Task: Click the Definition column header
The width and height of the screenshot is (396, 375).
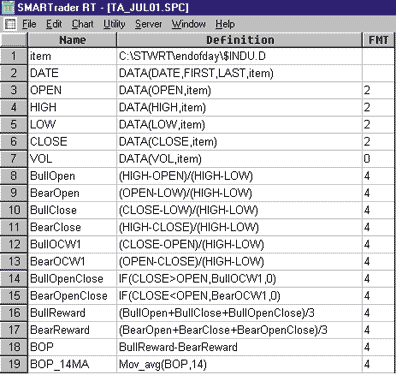Action: [x=240, y=40]
